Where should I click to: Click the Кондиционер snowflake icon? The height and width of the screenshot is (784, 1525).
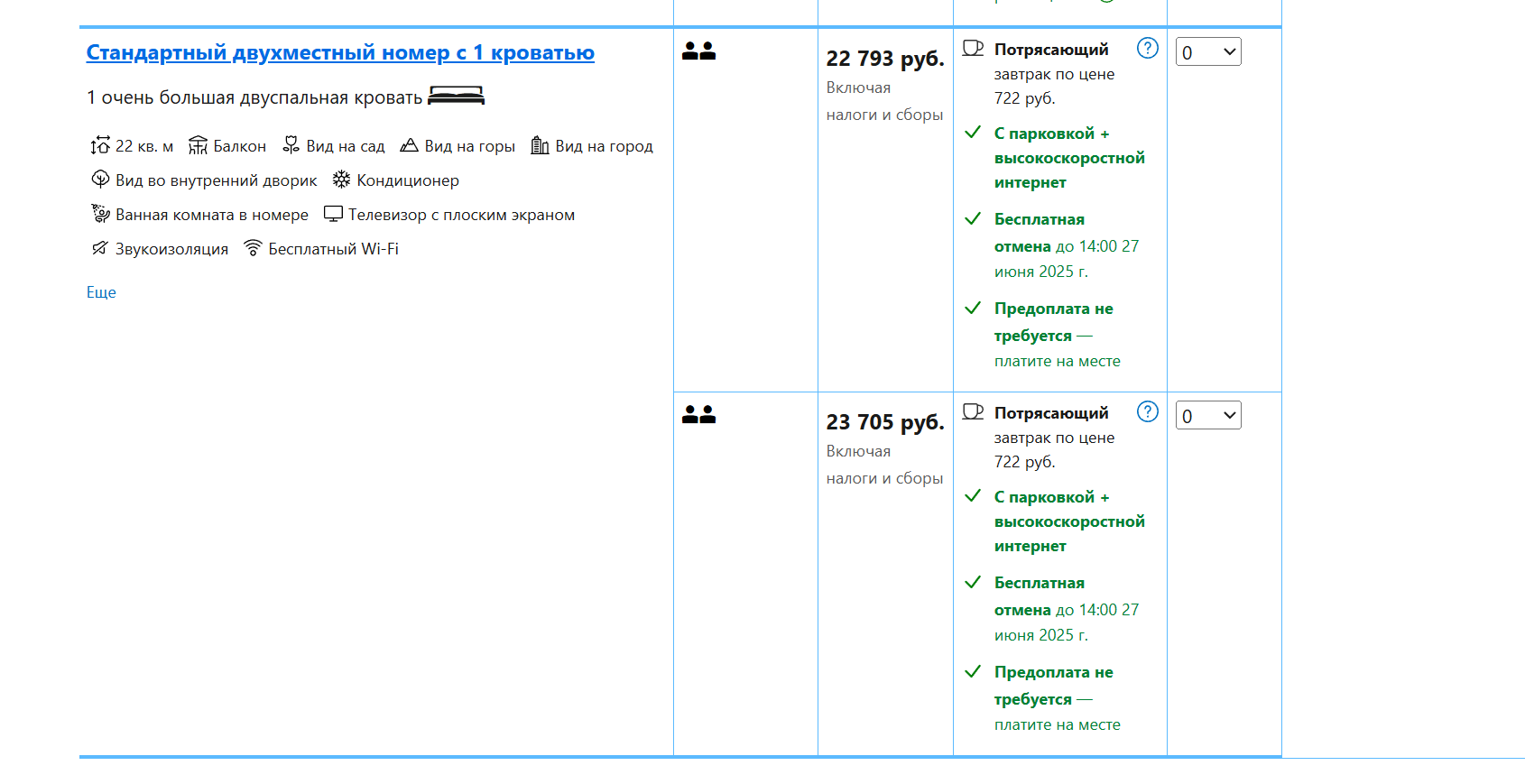click(341, 180)
